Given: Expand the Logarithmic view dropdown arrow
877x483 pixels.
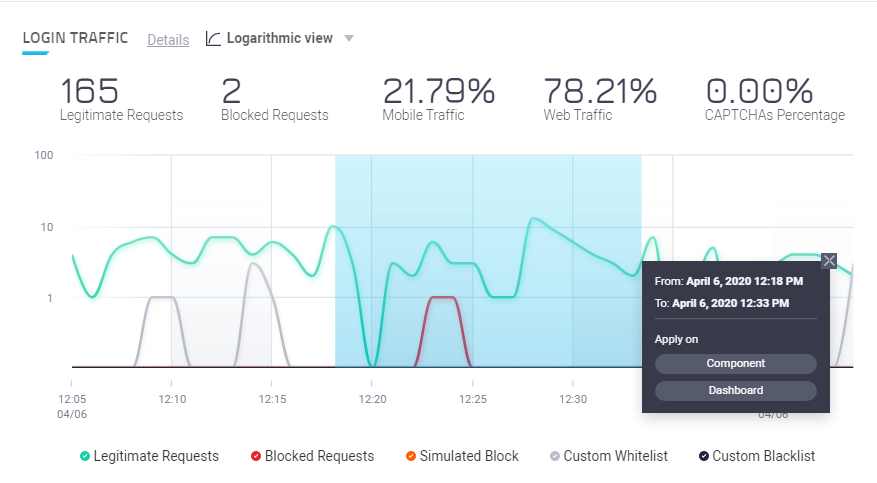Looking at the screenshot, I should click(x=349, y=39).
